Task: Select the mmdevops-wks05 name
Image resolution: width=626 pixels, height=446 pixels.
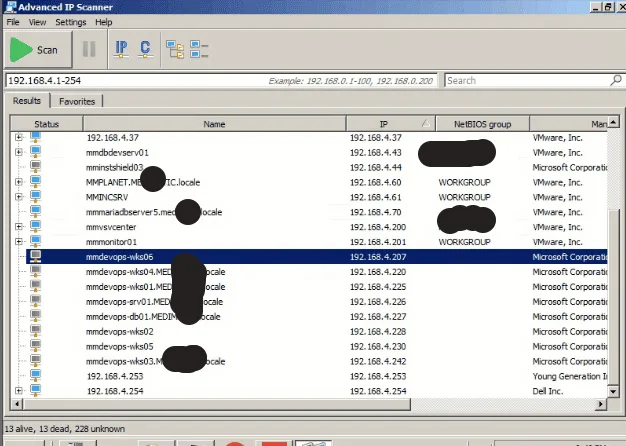Action: click(x=119, y=347)
